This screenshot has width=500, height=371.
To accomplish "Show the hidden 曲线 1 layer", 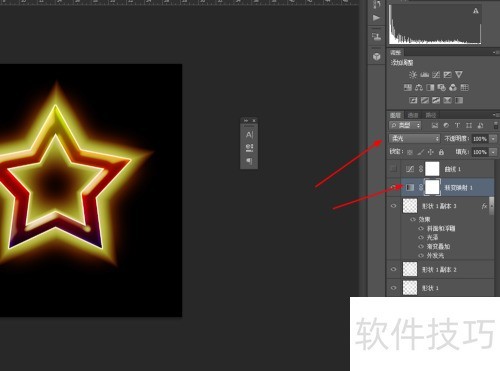I will pyautogui.click(x=394, y=169).
